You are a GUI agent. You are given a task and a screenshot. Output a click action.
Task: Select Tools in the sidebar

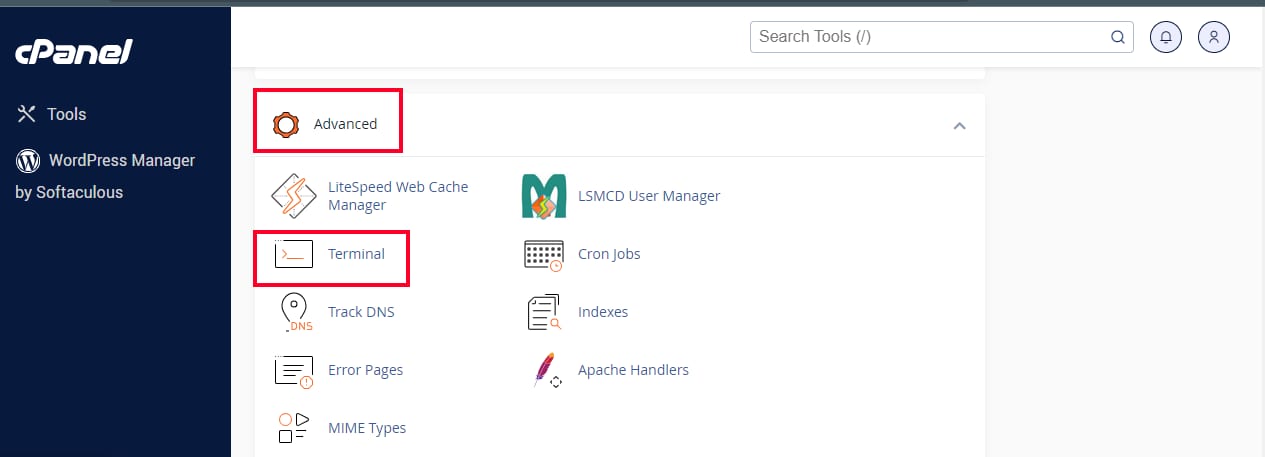(66, 114)
